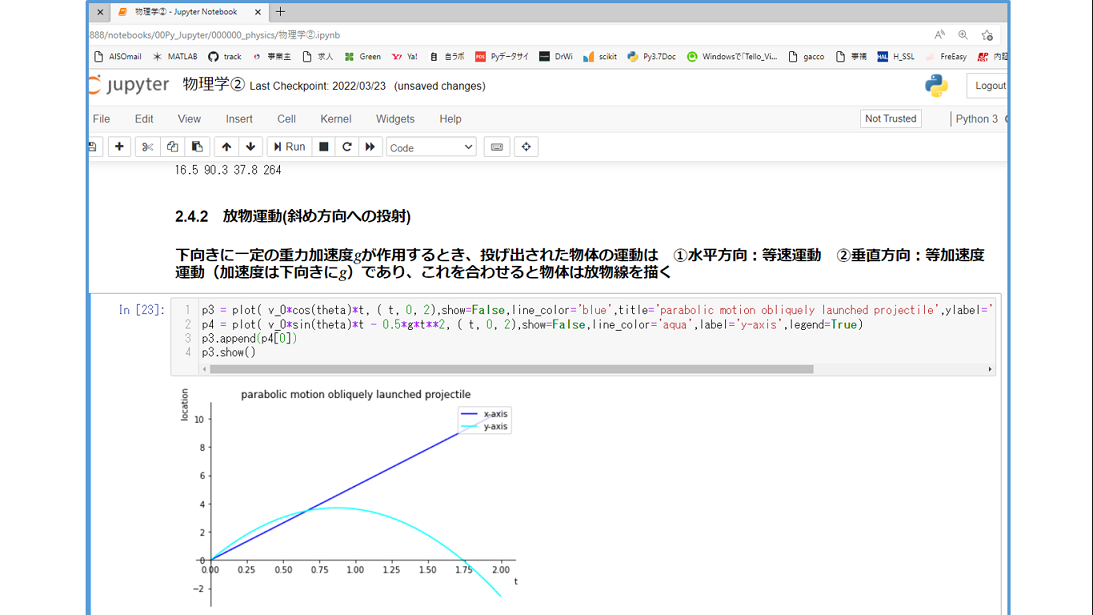Open the cell type Code dropdown

point(431,147)
